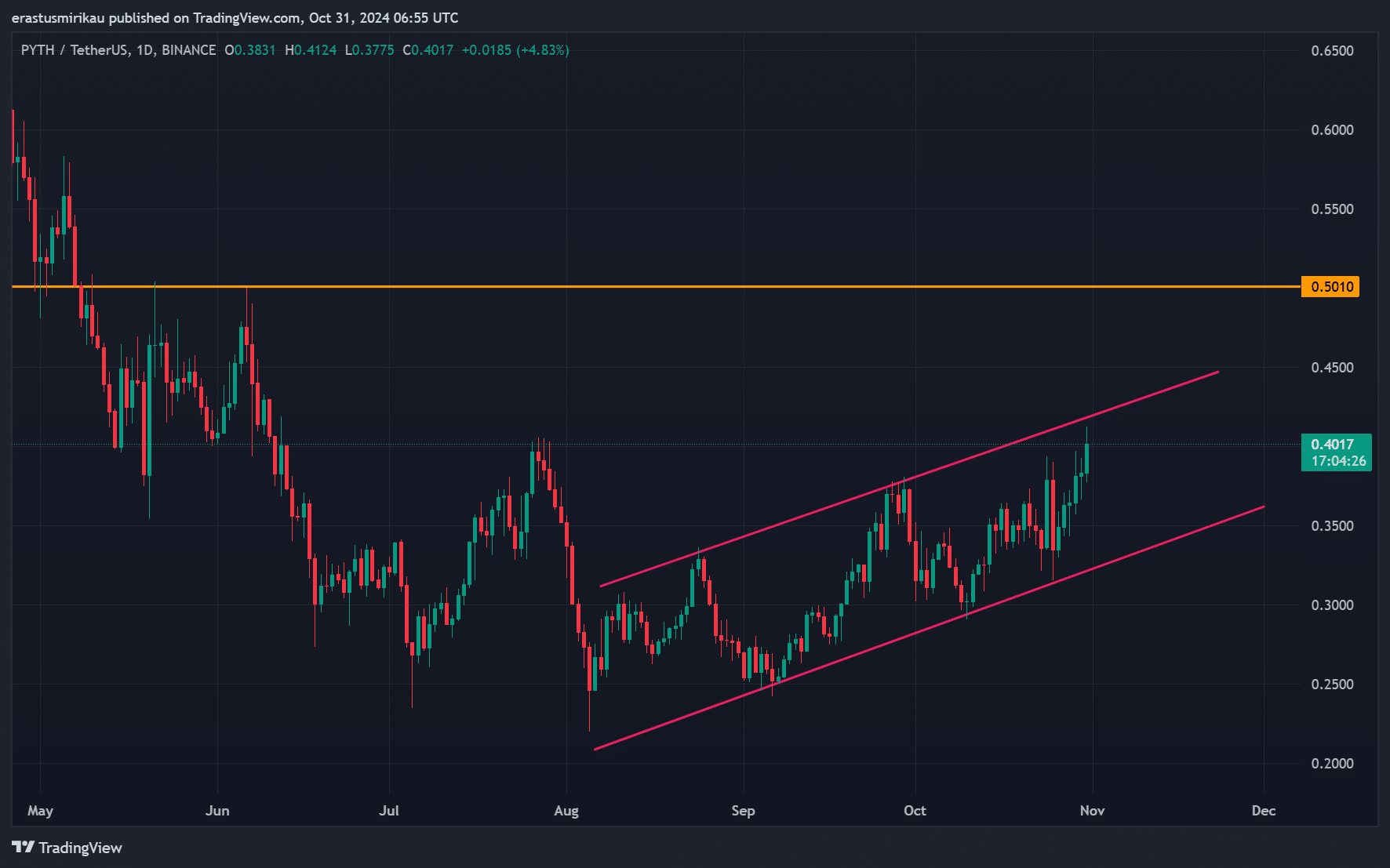Click the TradingView text in the footer
Viewport: 1390px width, 868px height.
(x=80, y=848)
